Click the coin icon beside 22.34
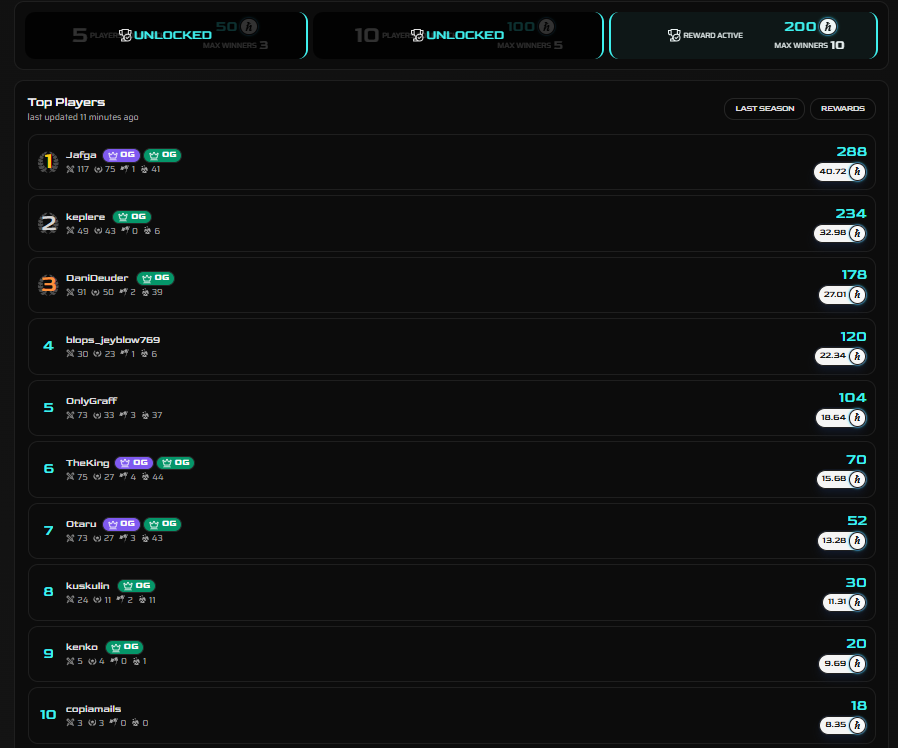Image resolution: width=898 pixels, height=748 pixels. click(857, 356)
